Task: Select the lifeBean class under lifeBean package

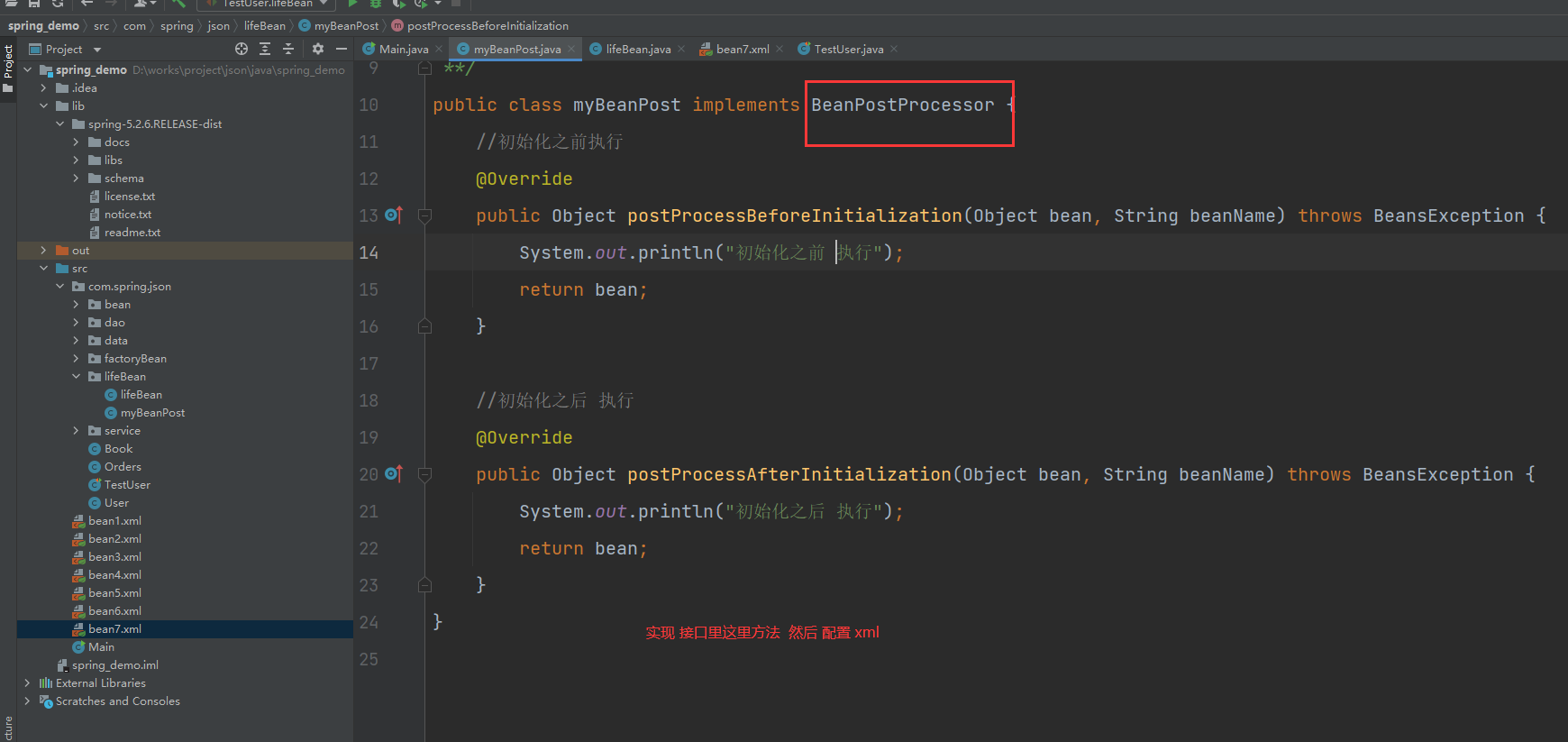Action: coord(141,394)
